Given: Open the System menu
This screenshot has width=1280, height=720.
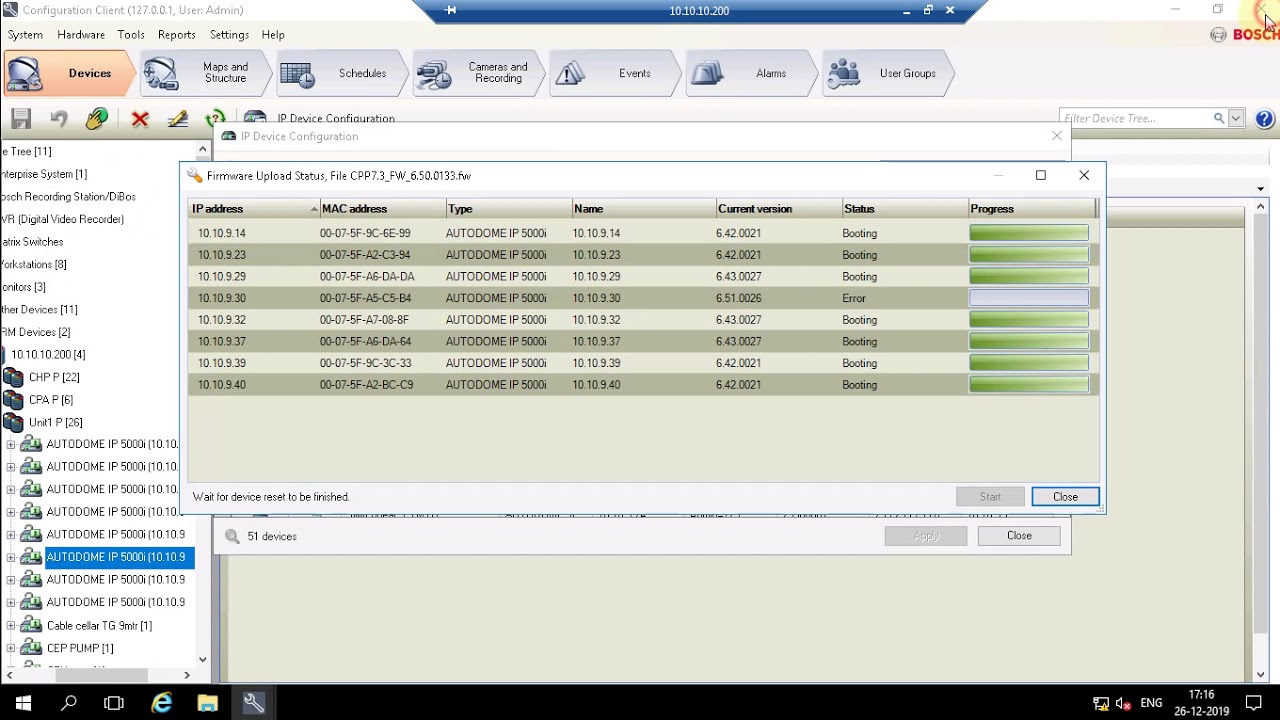Looking at the screenshot, I should (25, 35).
